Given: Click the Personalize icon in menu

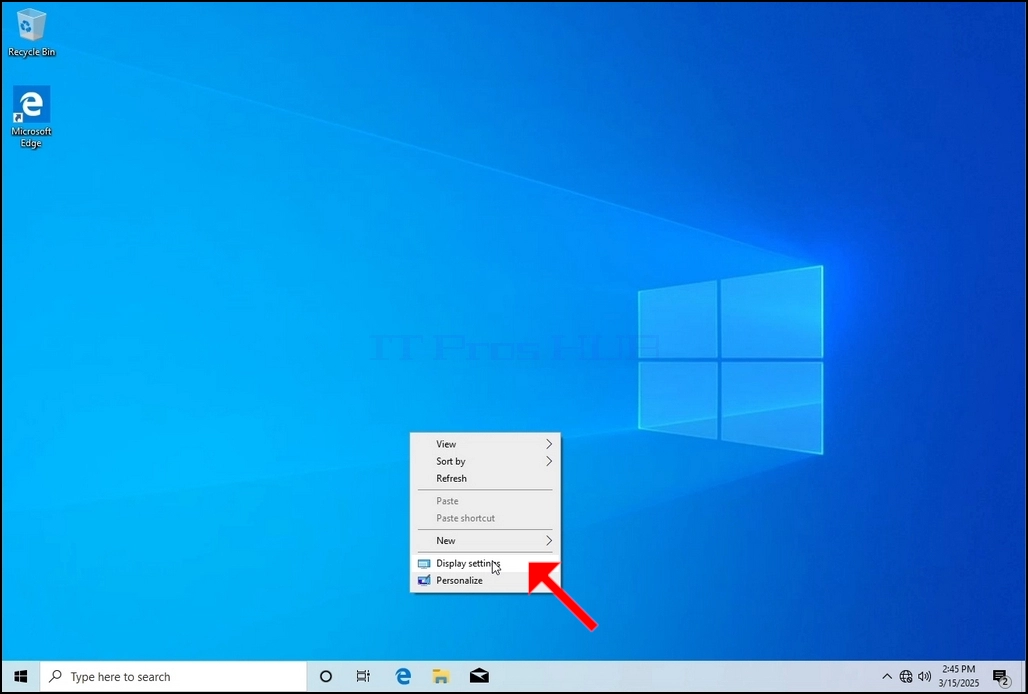Looking at the screenshot, I should click(x=424, y=581).
